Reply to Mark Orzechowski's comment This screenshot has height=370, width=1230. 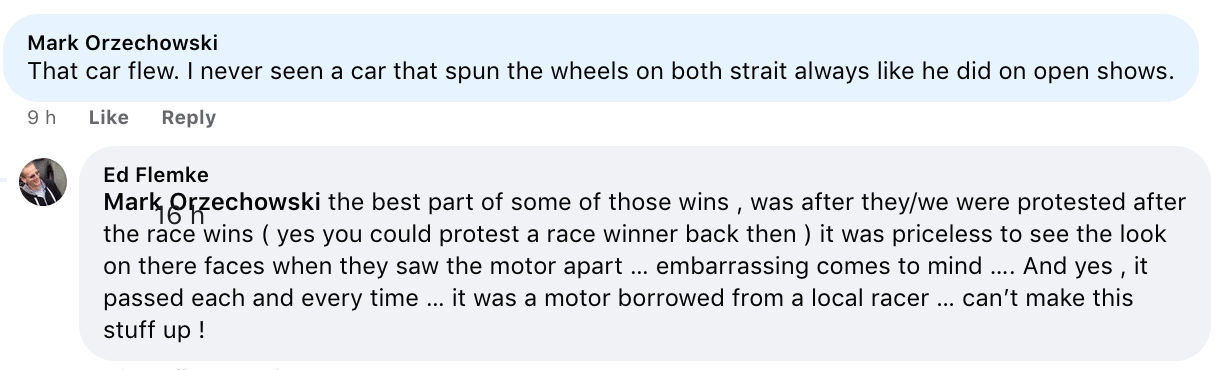(x=189, y=118)
